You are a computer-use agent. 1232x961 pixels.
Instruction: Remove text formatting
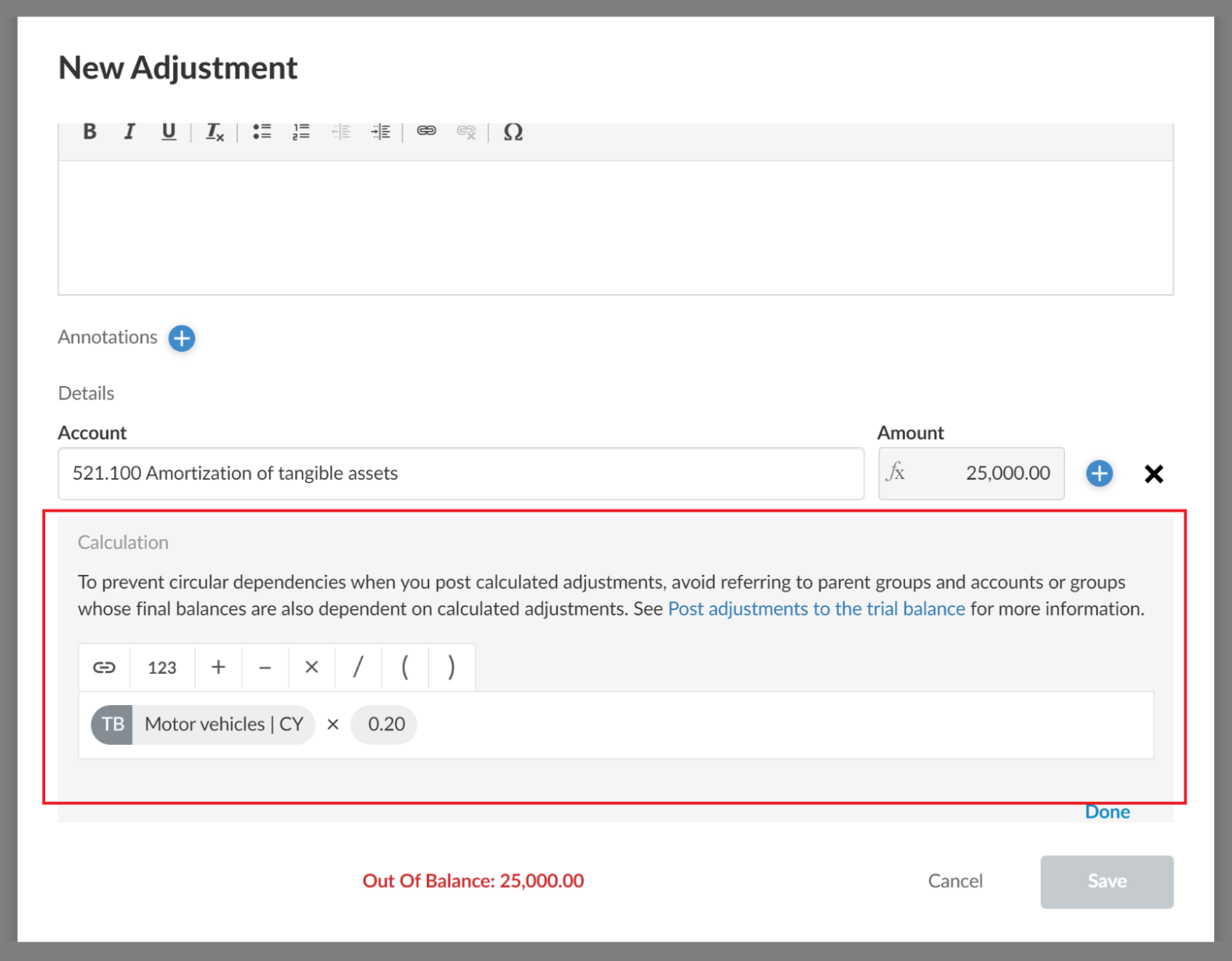(215, 132)
